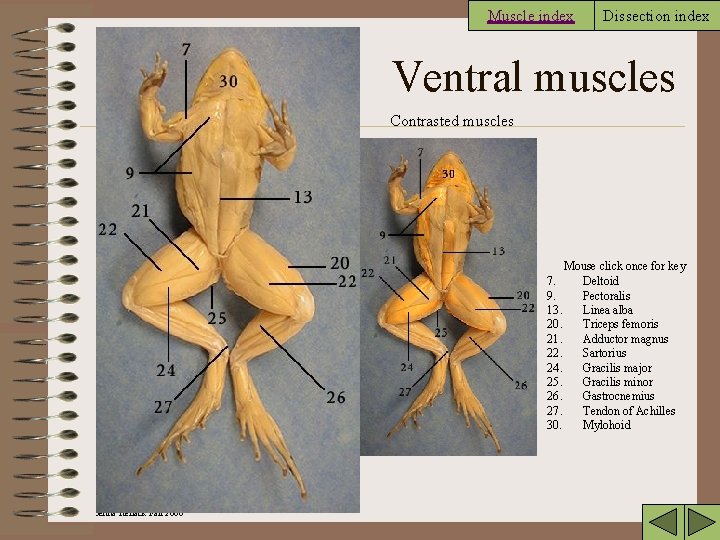Select key entry '27. Tendon of Achilles'
Viewport: 720px width, 540px height.
(x=611, y=411)
